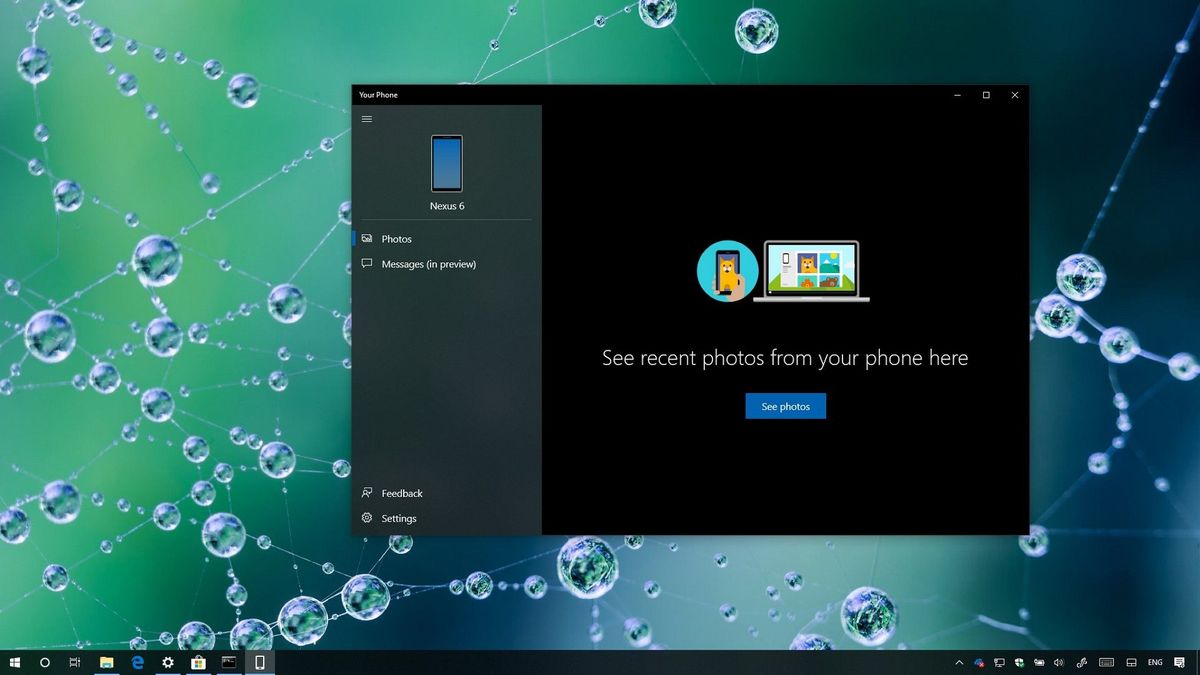
Task: Click the Windows Ink Workspace pen icon
Action: click(x=1081, y=663)
